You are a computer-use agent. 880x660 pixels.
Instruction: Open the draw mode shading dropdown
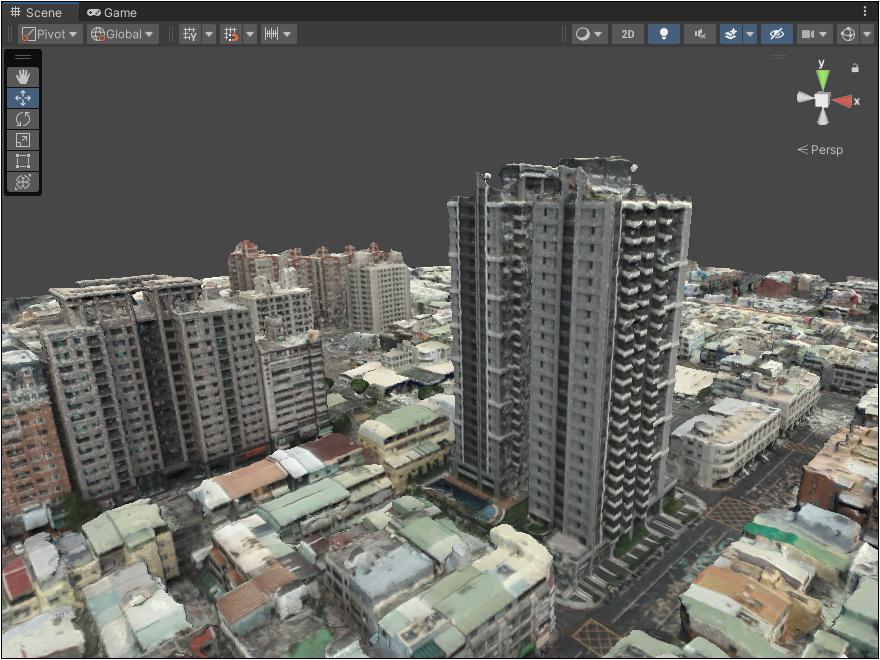[589, 34]
